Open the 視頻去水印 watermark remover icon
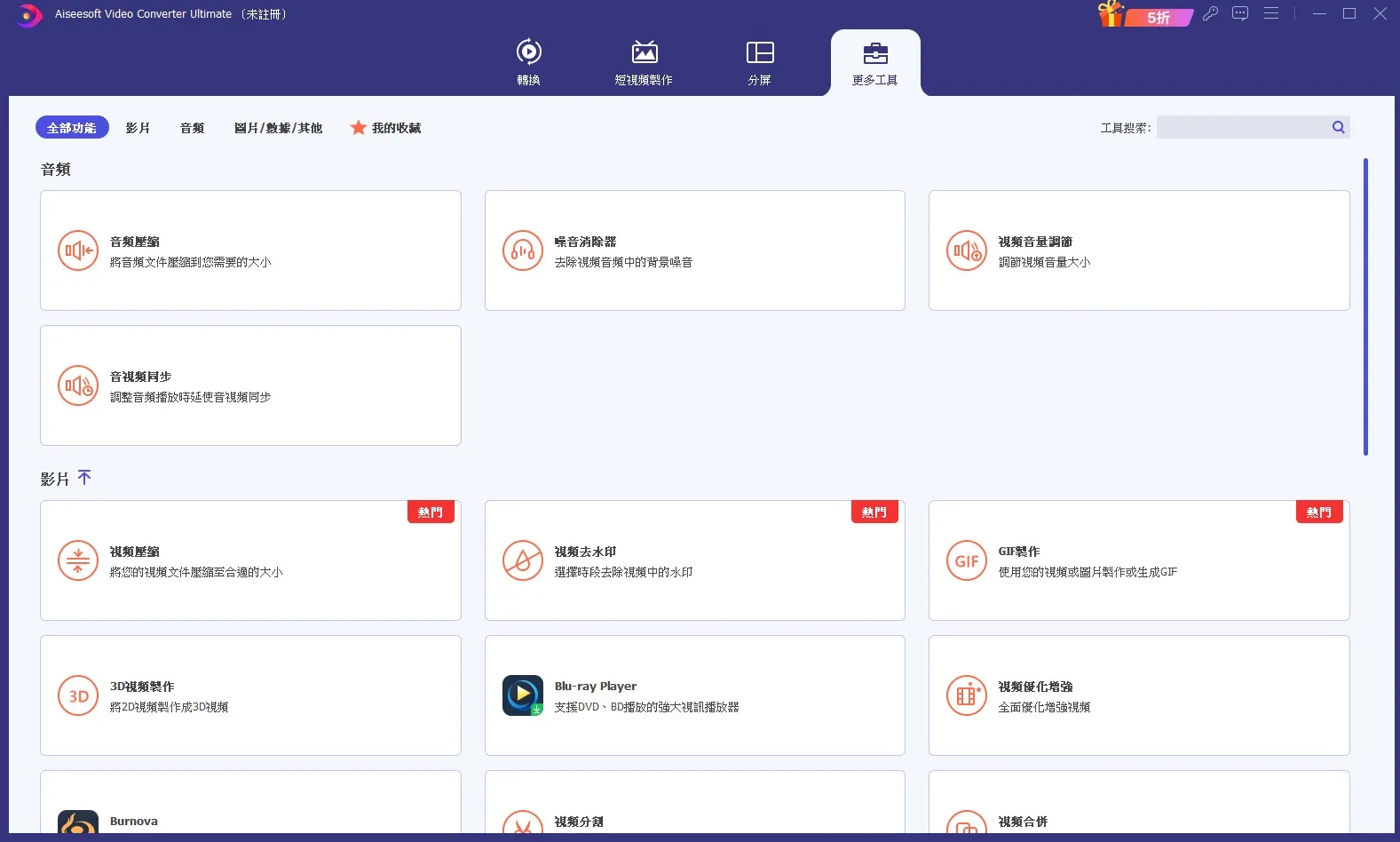 point(523,560)
